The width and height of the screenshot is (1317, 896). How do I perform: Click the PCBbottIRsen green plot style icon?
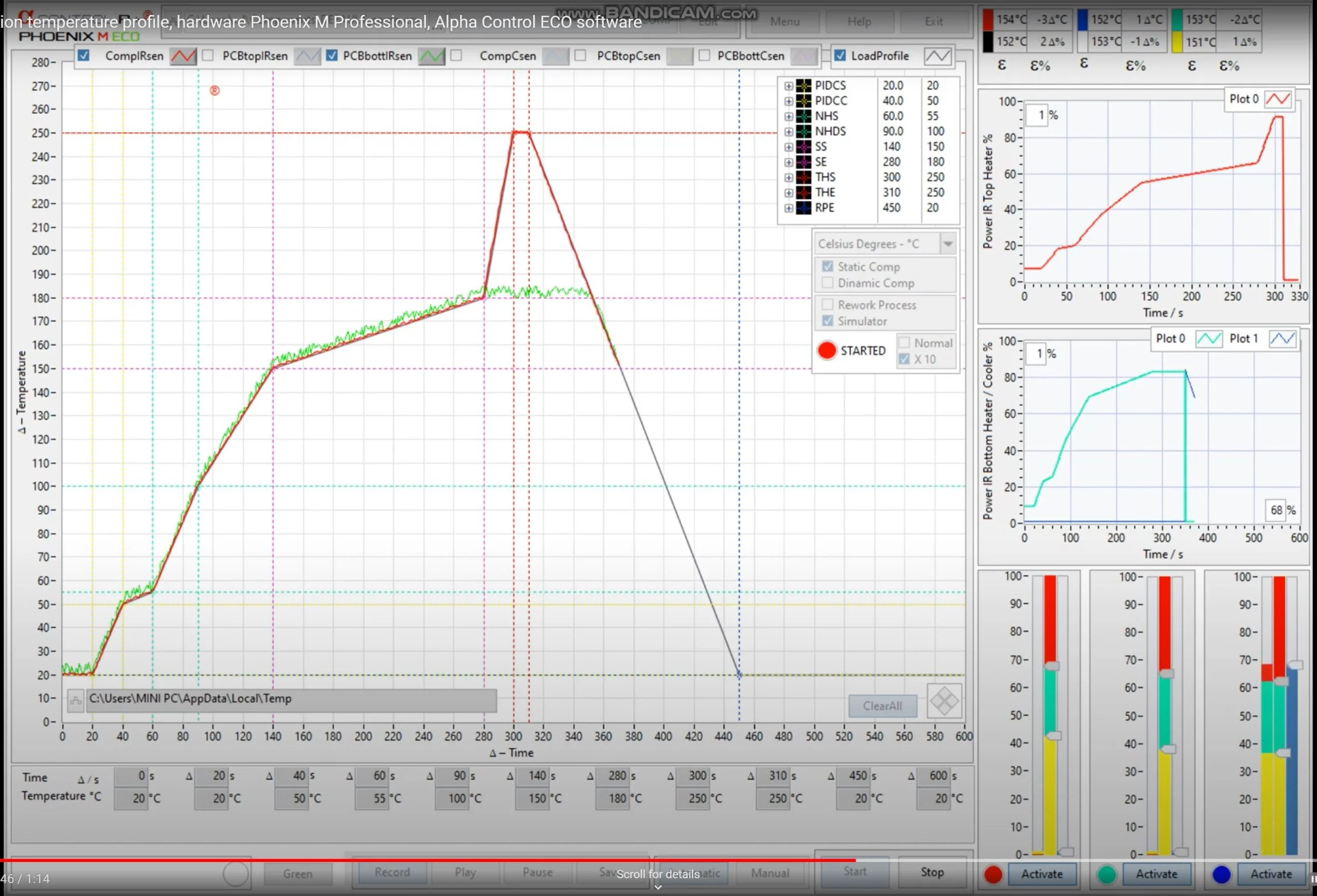tap(431, 56)
